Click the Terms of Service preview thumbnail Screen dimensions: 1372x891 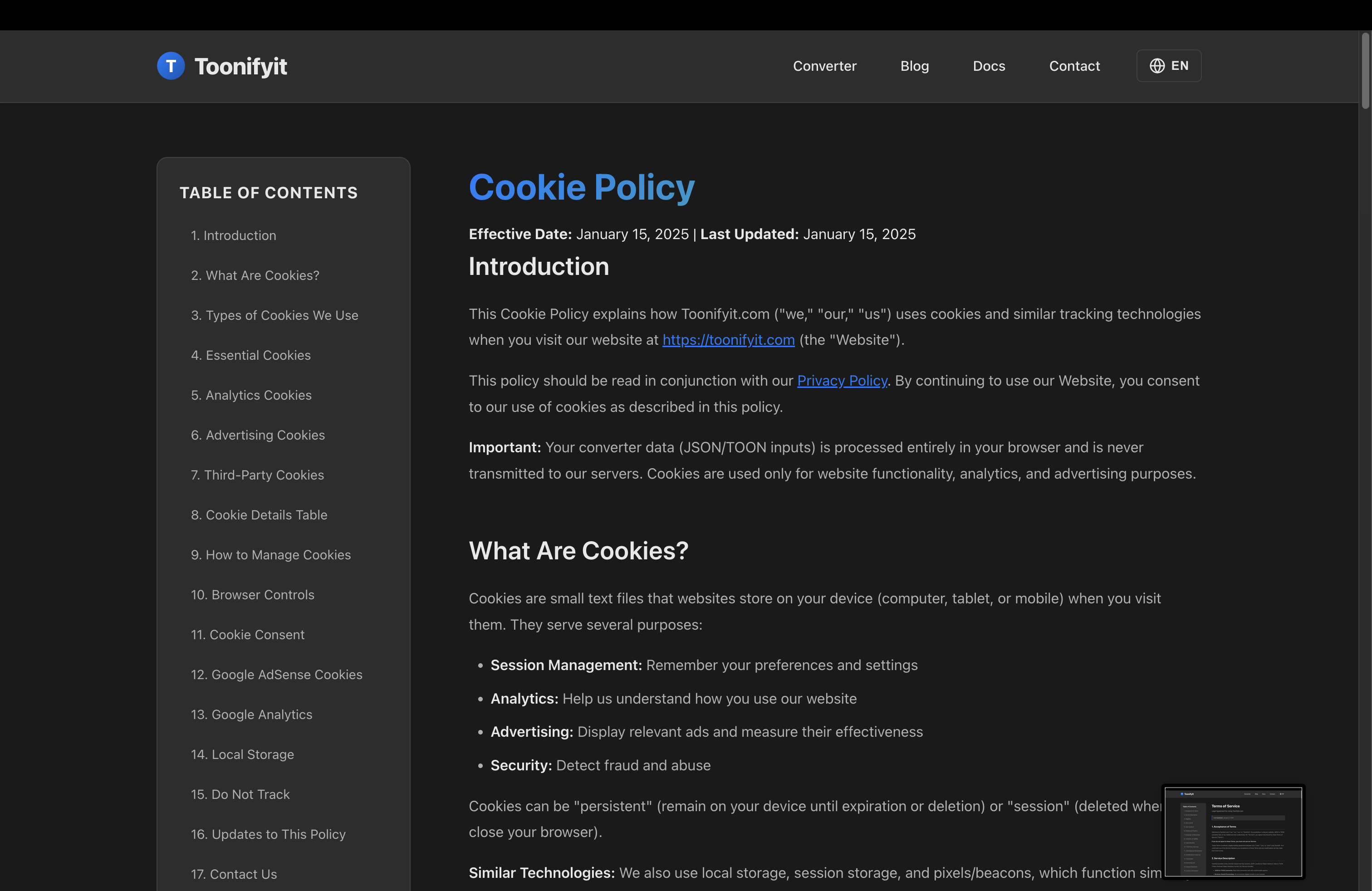pos(1234,832)
